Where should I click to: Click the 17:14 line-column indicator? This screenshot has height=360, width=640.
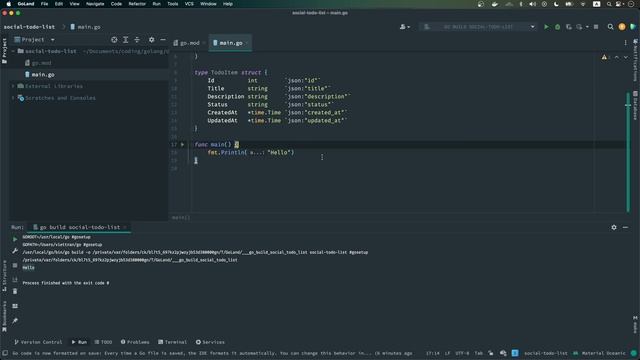pos(433,353)
